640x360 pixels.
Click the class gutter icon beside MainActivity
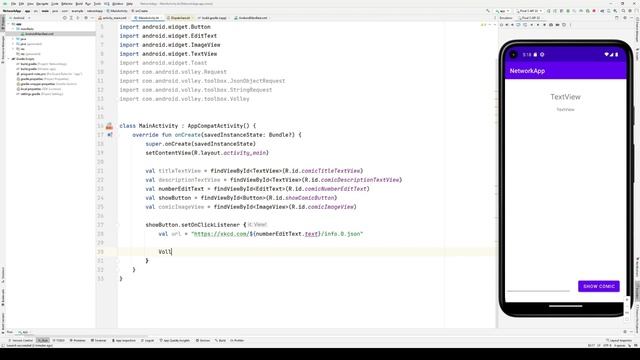coord(109,126)
